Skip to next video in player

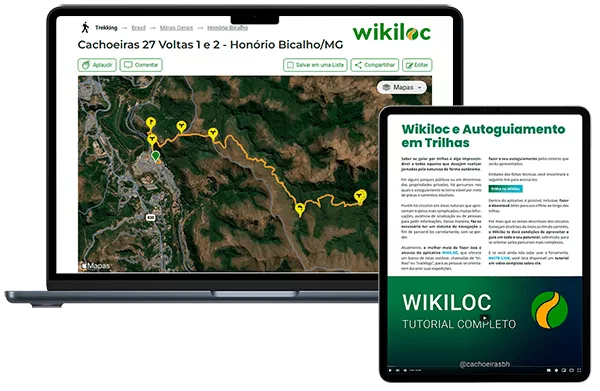coord(398,370)
